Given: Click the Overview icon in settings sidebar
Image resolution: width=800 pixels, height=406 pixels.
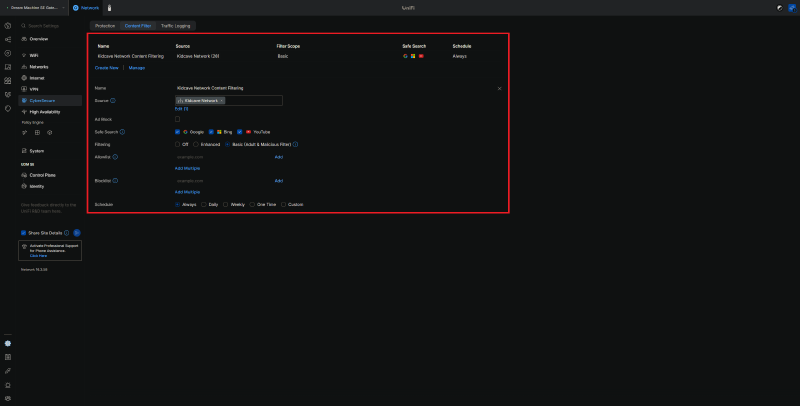Looking at the screenshot, I should coord(24,39).
